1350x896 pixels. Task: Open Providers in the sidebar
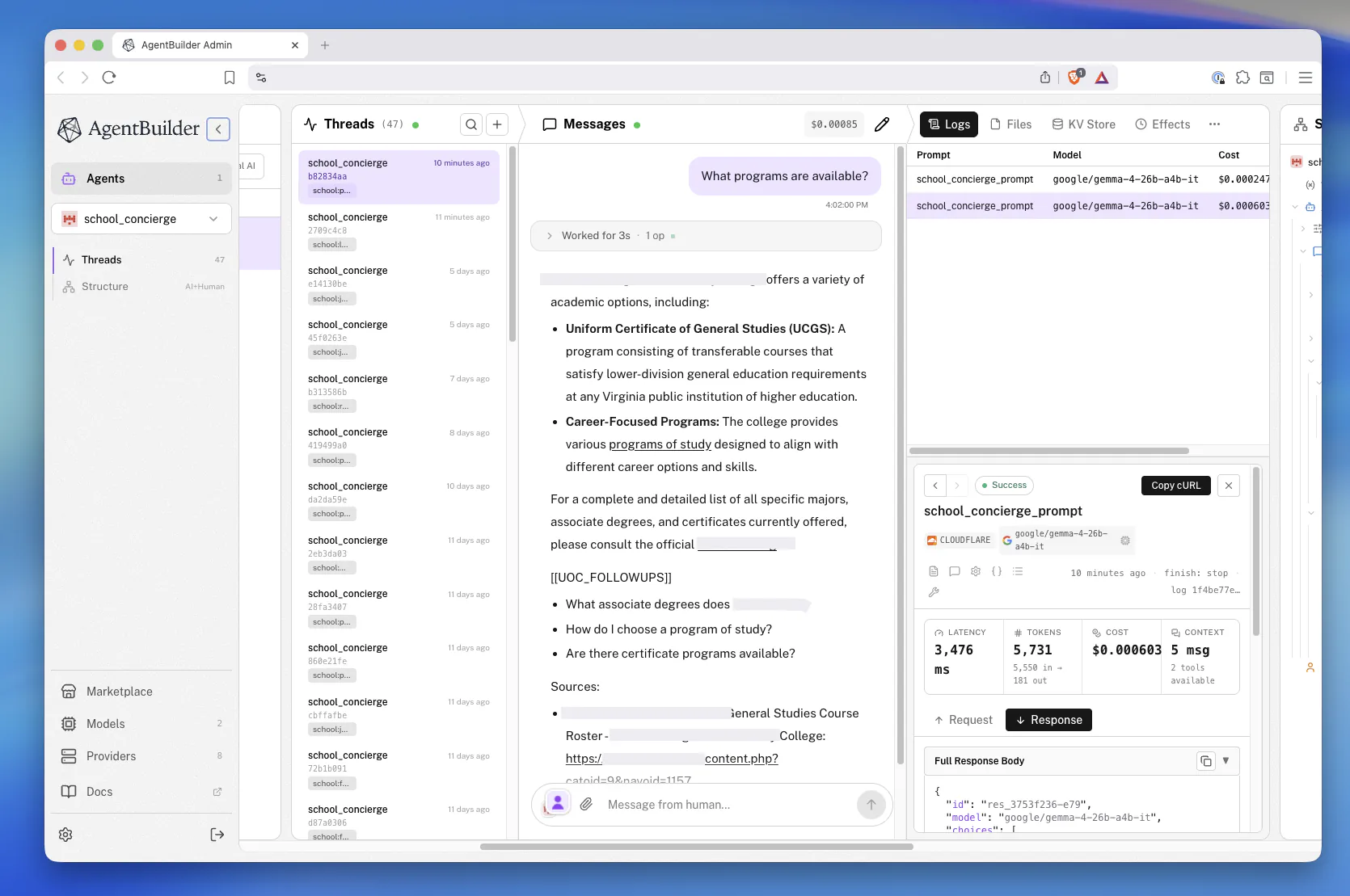pos(141,756)
